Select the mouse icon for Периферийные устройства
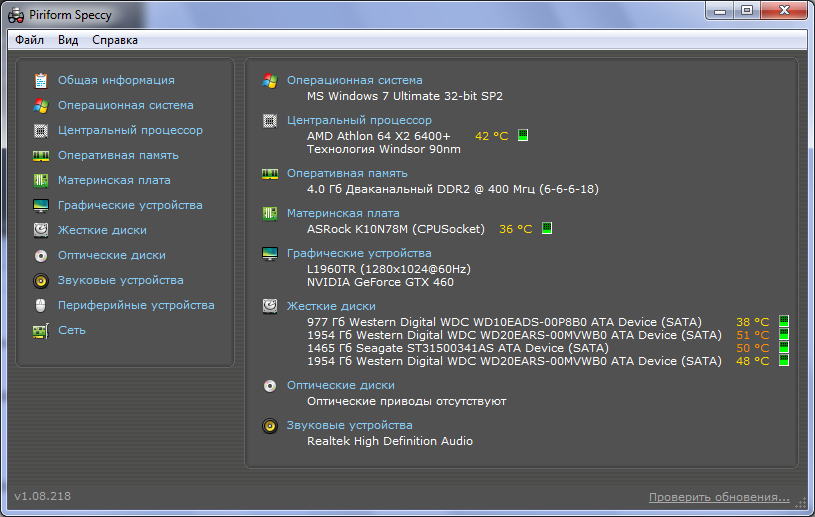The width and height of the screenshot is (815, 517). (x=41, y=305)
